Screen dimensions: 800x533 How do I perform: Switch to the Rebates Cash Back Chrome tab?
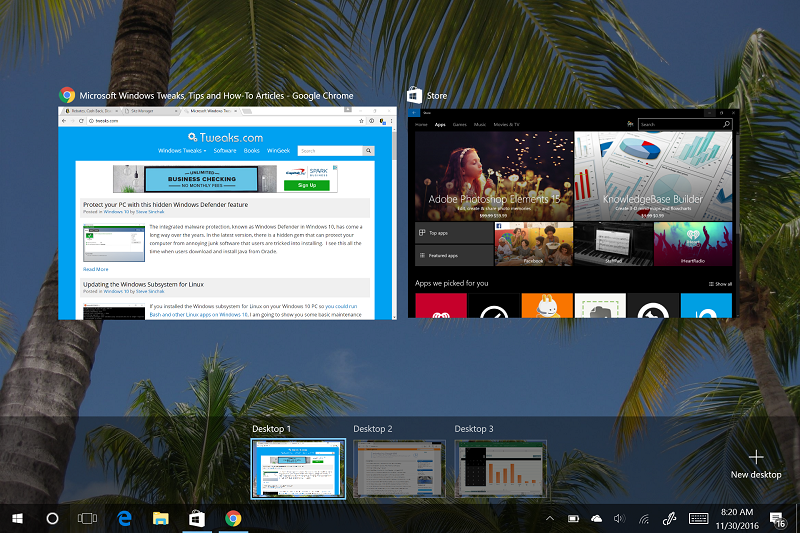(91, 111)
